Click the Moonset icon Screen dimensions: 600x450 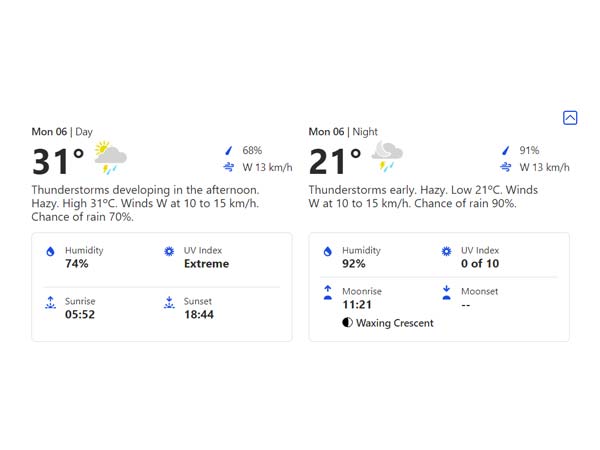pos(446,292)
